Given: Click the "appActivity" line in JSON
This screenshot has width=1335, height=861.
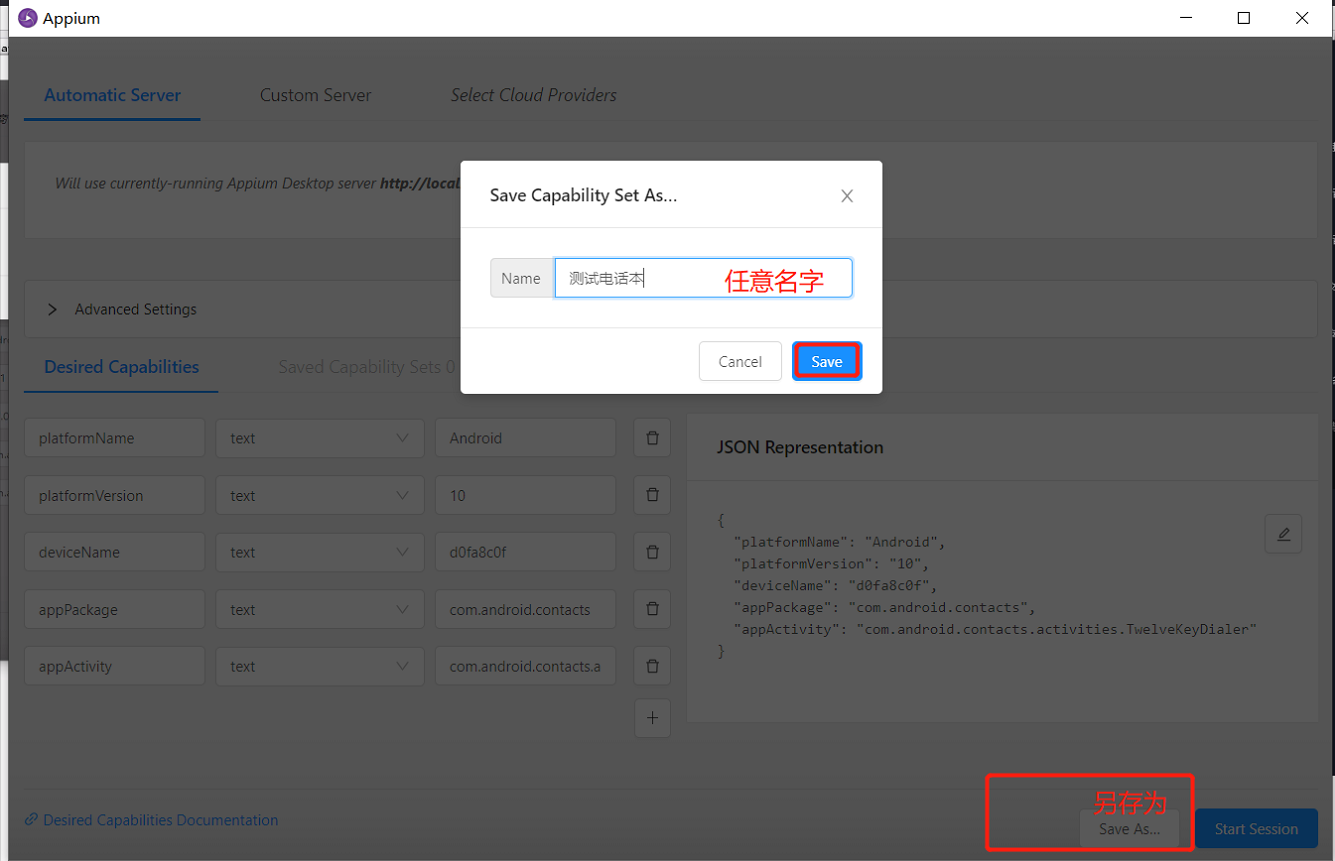Looking at the screenshot, I should [995, 629].
